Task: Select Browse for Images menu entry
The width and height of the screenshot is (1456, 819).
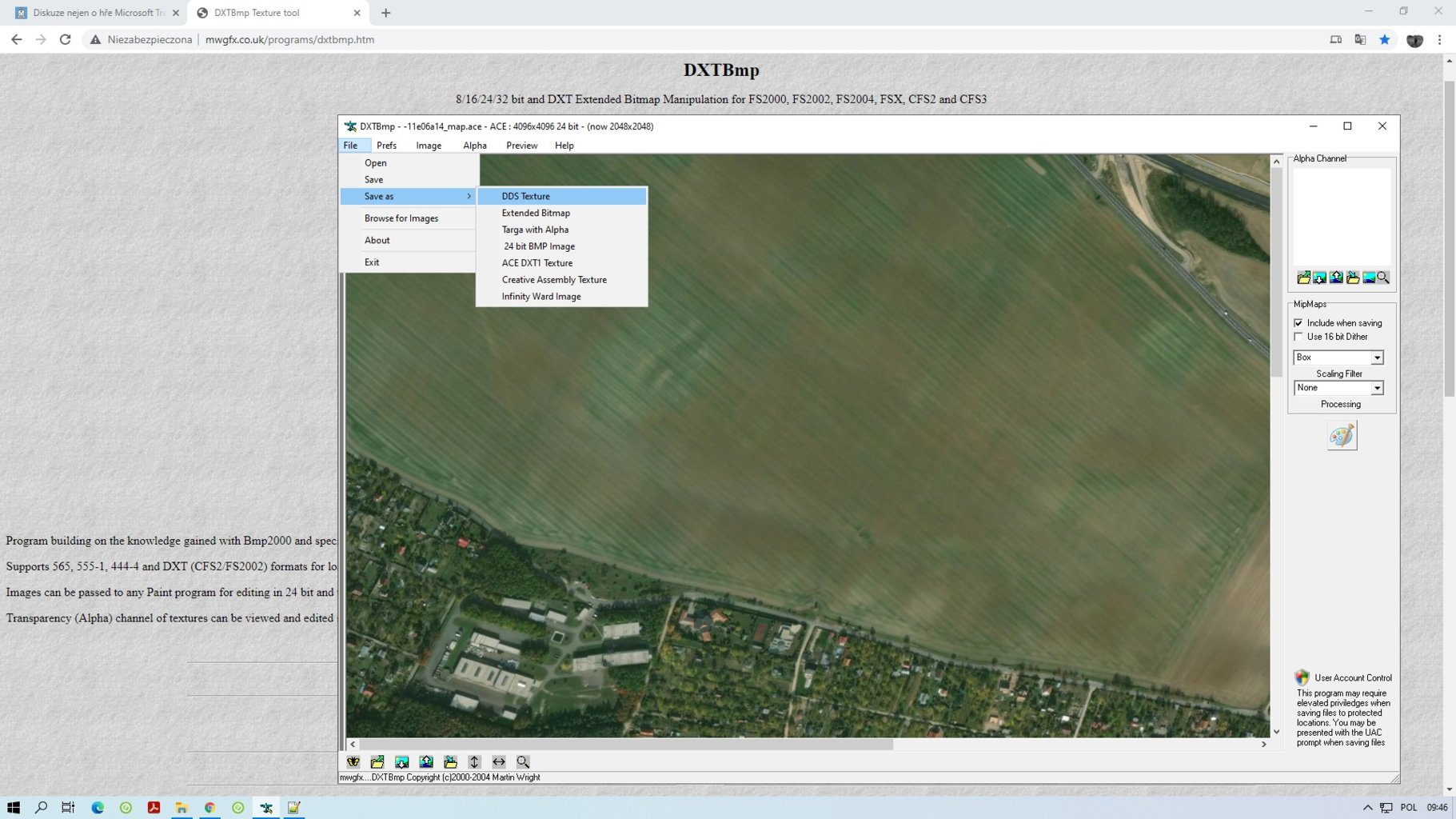Action: point(409,218)
